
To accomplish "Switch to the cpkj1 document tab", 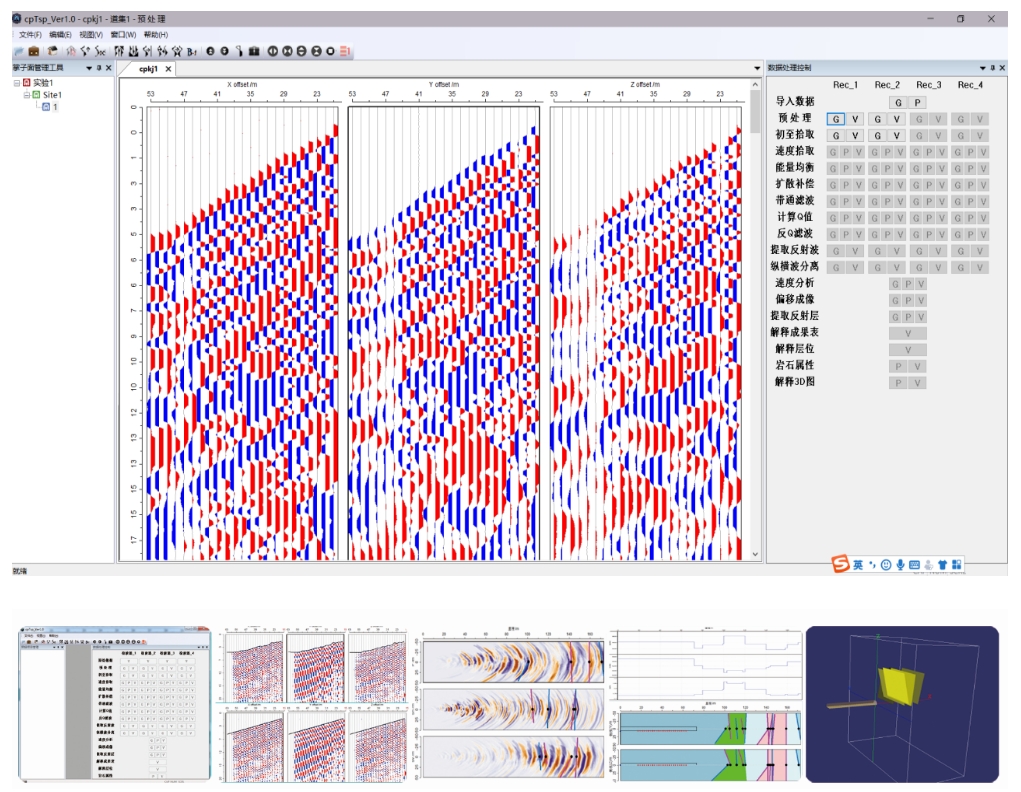I will tap(148, 69).
